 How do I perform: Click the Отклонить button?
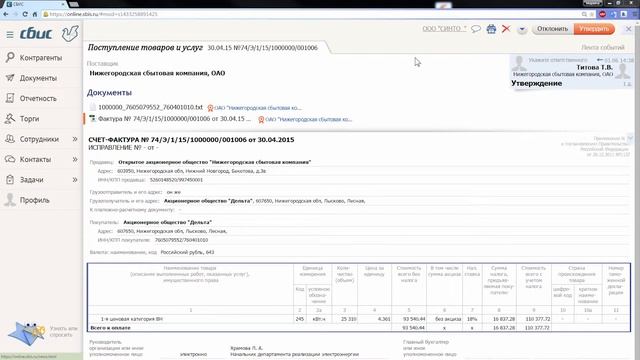[x=552, y=29]
